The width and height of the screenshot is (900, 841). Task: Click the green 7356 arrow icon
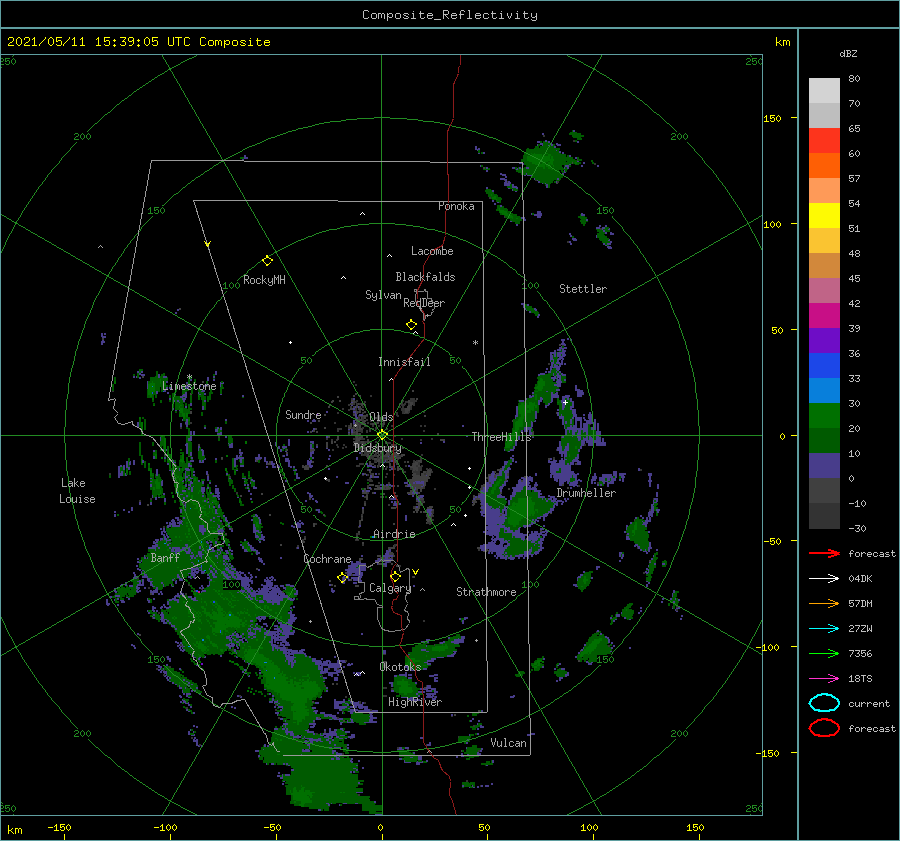click(x=824, y=653)
